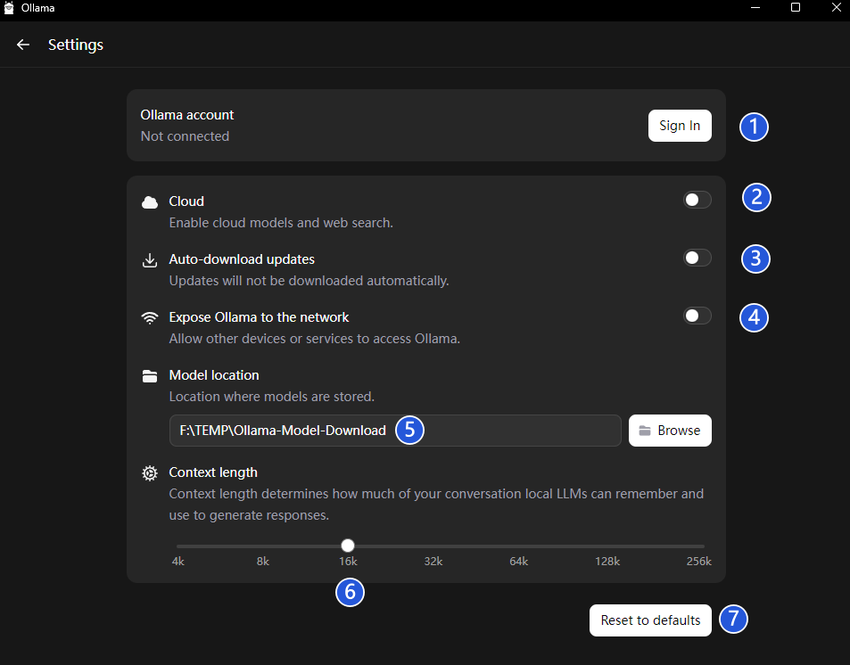Image resolution: width=850 pixels, height=665 pixels.
Task: Enable the Cloud models toggle
Action: (x=697, y=200)
